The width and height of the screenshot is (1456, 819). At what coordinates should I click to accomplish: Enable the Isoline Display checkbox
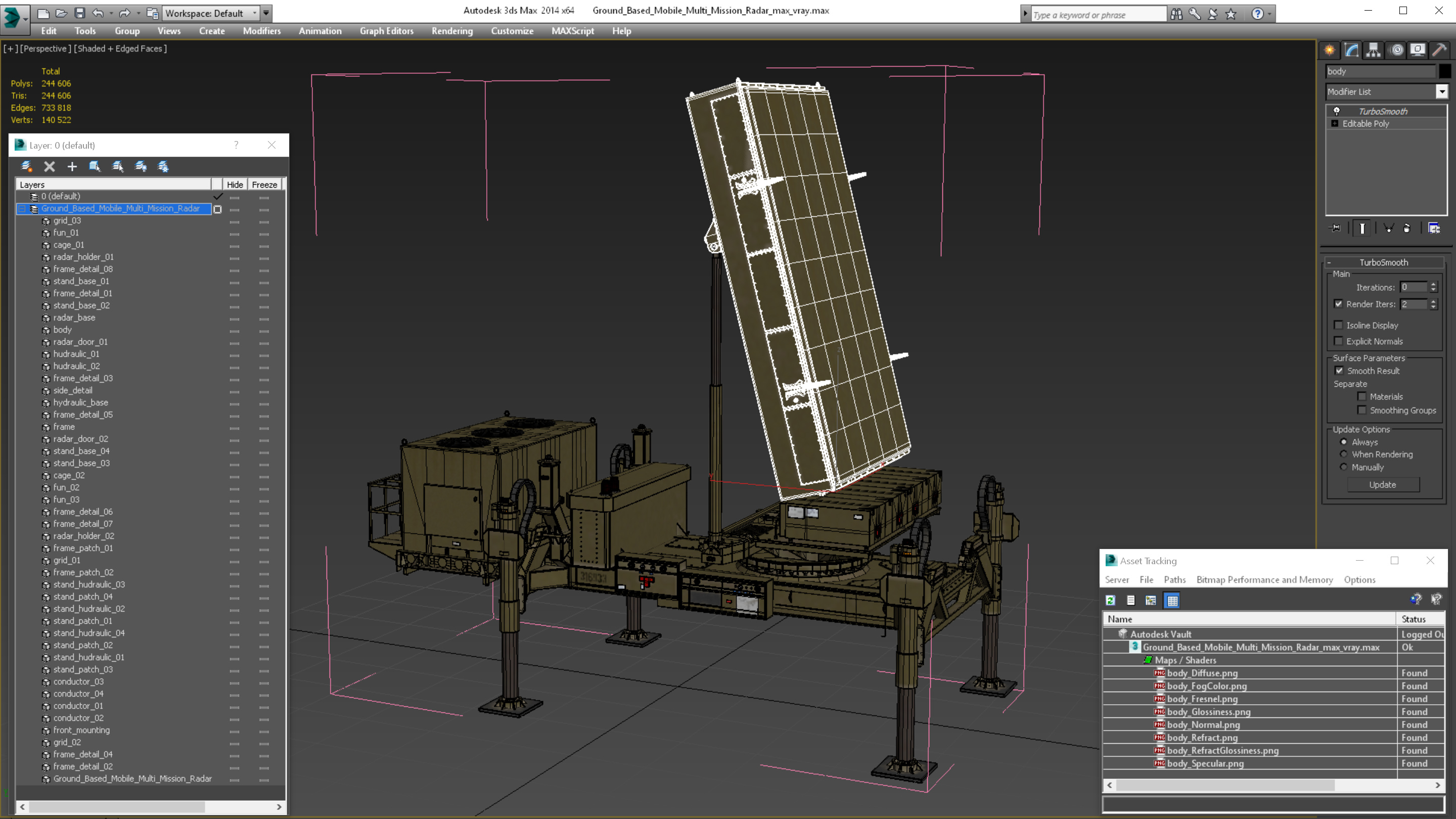1338,325
